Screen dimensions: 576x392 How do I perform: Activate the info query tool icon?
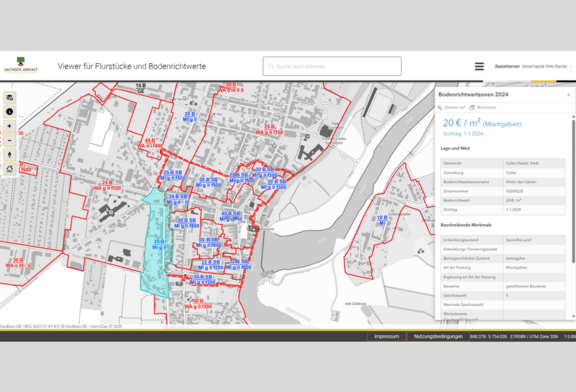[x=10, y=112]
